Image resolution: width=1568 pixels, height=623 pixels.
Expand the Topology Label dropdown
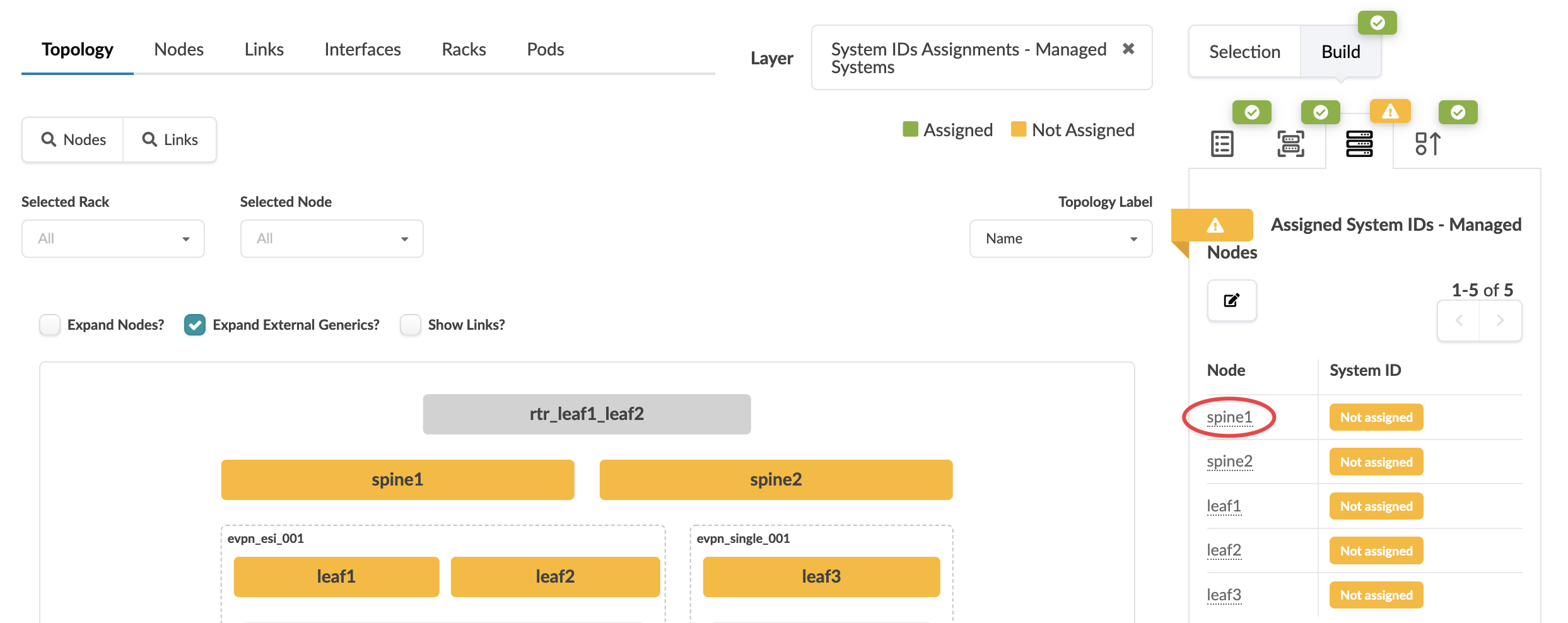(x=1060, y=238)
